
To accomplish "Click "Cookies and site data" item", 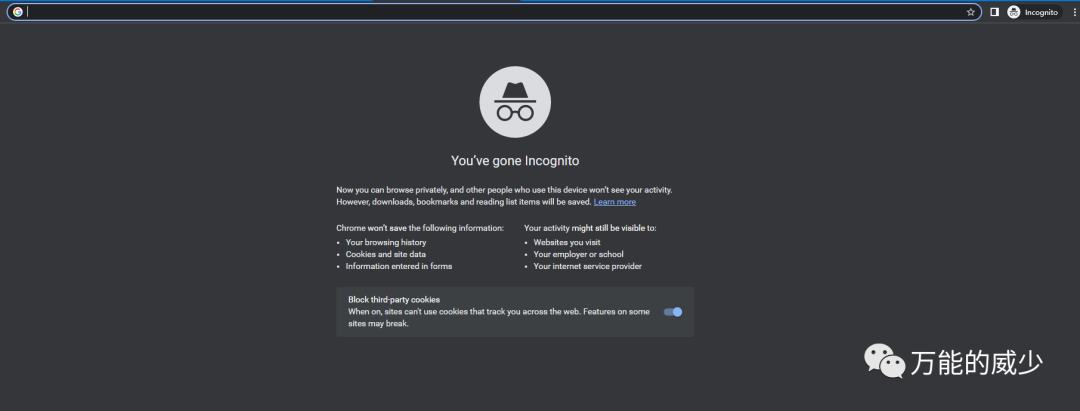I will click(386, 254).
